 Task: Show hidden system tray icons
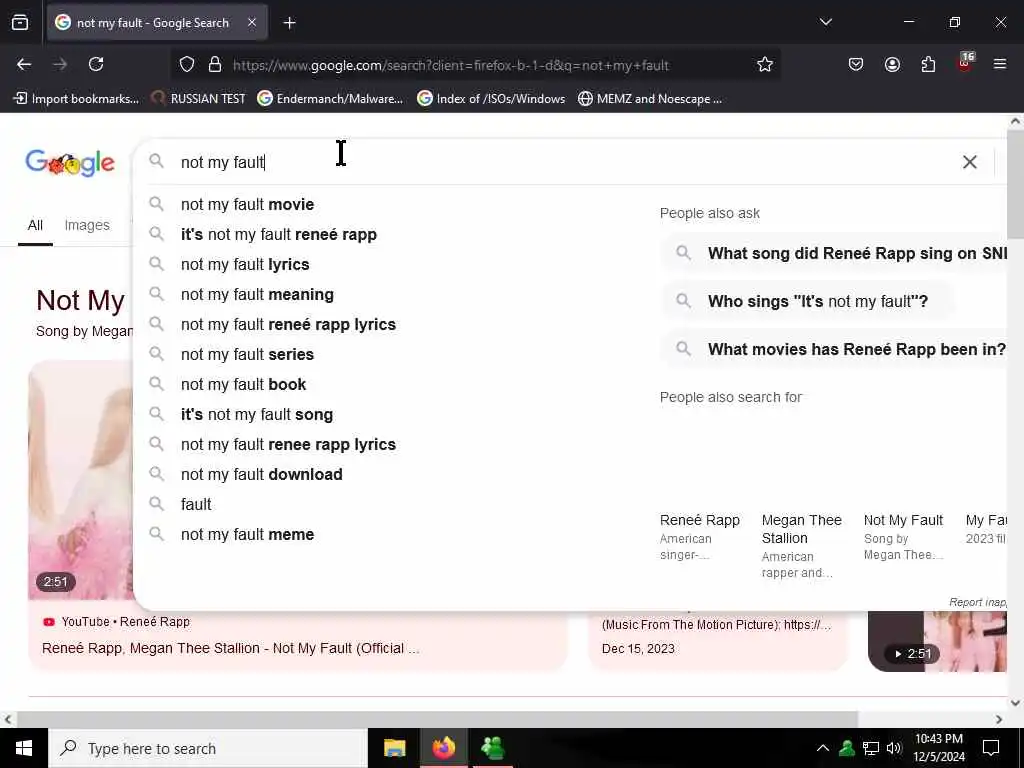(823, 748)
